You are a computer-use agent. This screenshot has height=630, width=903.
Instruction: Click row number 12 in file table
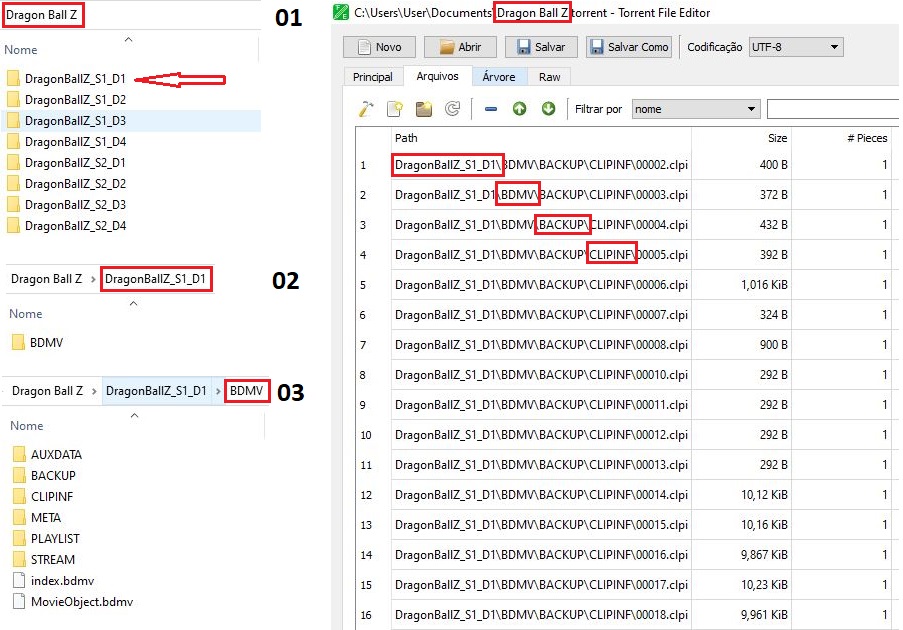366,495
